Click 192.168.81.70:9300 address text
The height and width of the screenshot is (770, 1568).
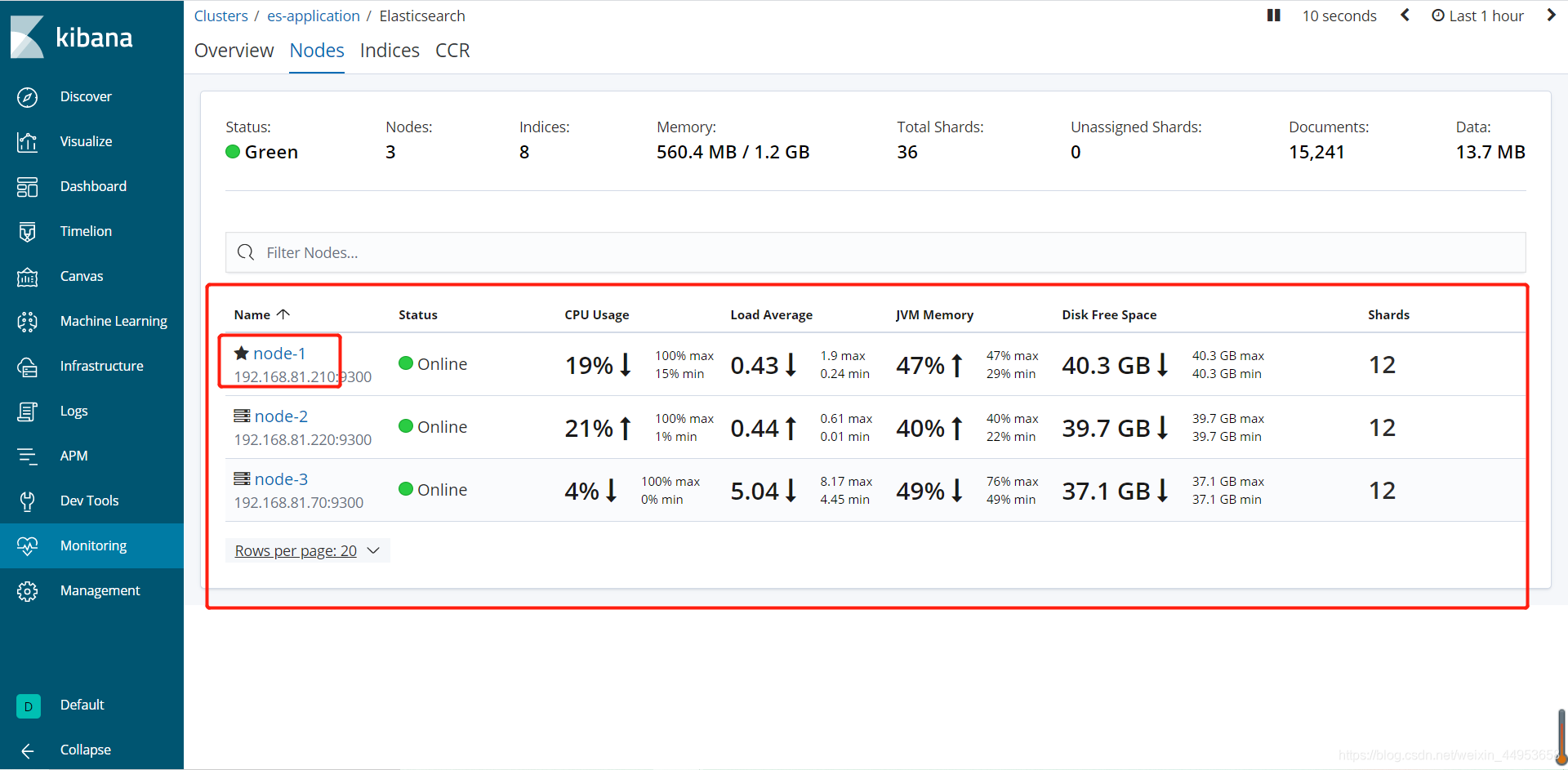[x=298, y=502]
